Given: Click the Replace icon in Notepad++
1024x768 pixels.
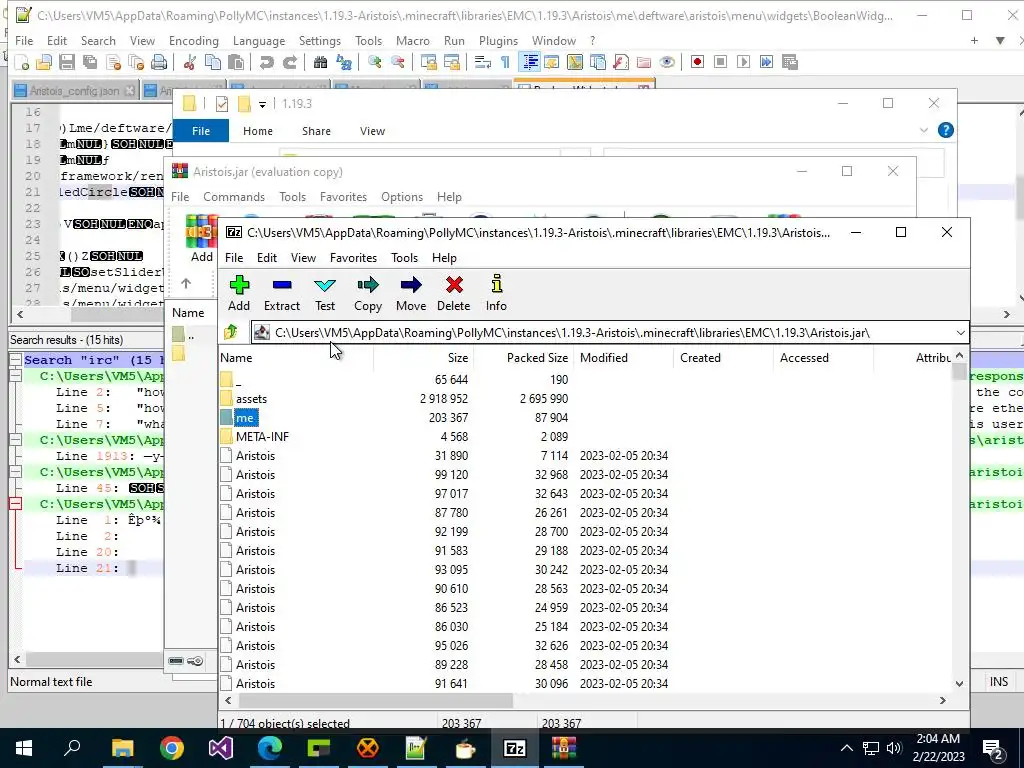Looking at the screenshot, I should click(x=344, y=62).
